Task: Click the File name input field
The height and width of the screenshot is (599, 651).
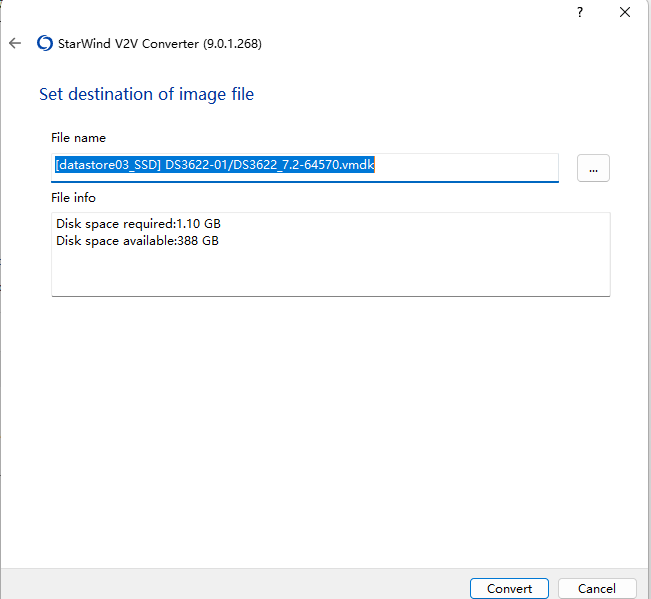Action: pos(305,168)
